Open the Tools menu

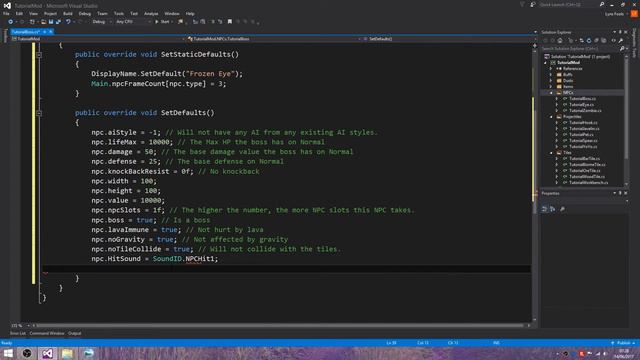click(x=119, y=13)
